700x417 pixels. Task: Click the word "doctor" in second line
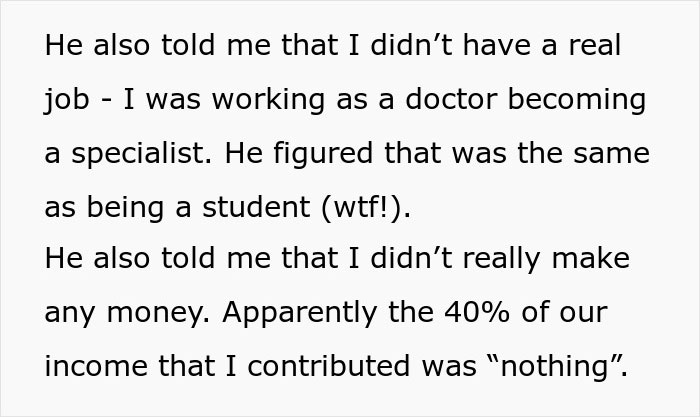[451, 99]
